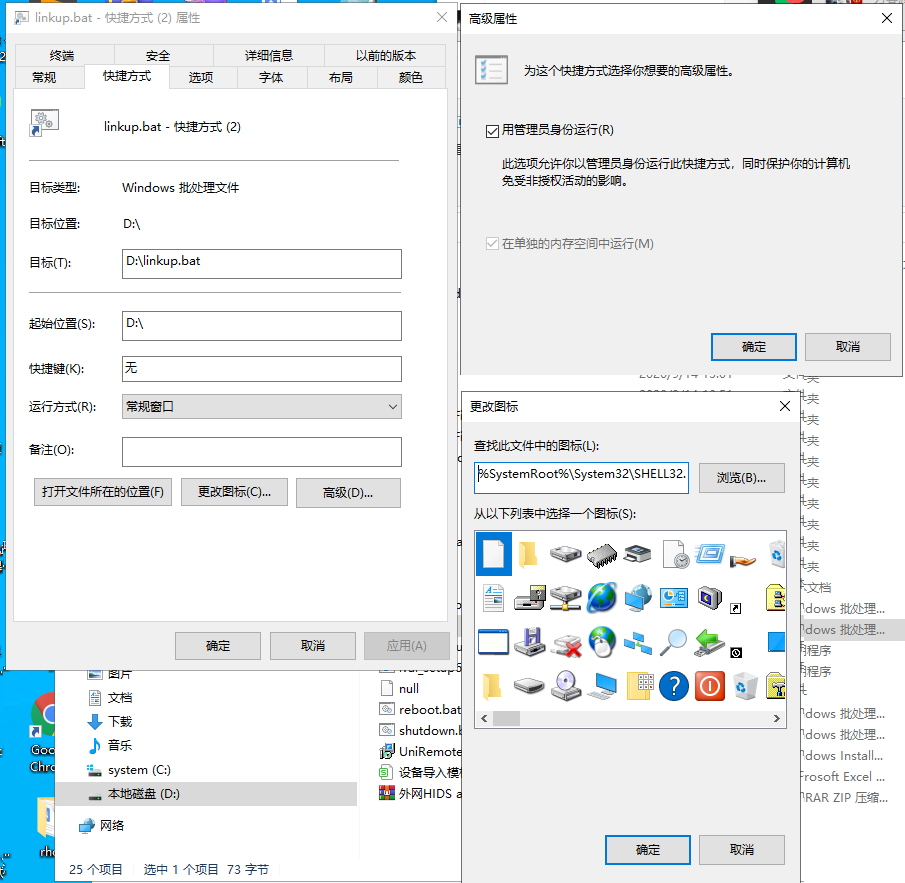The height and width of the screenshot is (883, 905).
Task: Click 取消 in the 高级属性 dialog
Action: (x=848, y=347)
